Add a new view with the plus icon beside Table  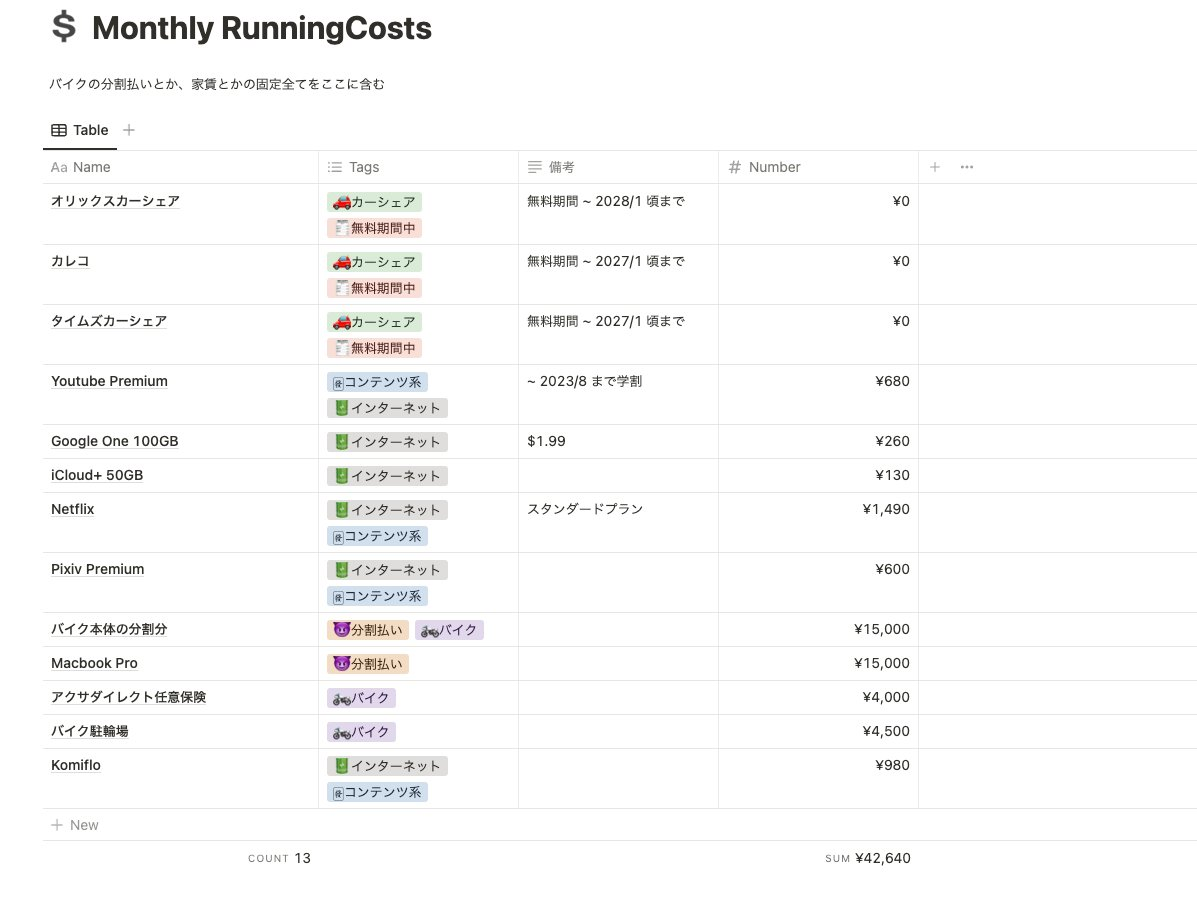point(129,130)
